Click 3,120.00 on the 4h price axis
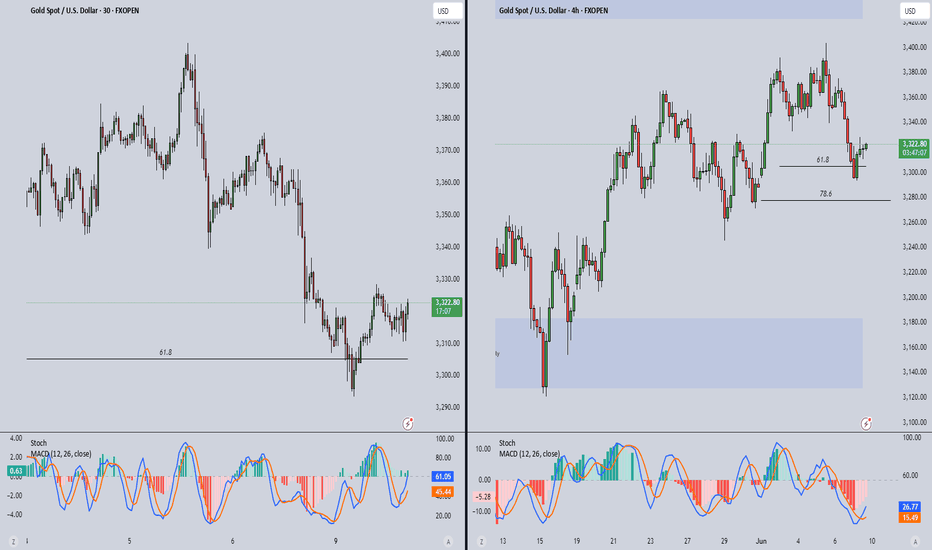 (x=914, y=397)
